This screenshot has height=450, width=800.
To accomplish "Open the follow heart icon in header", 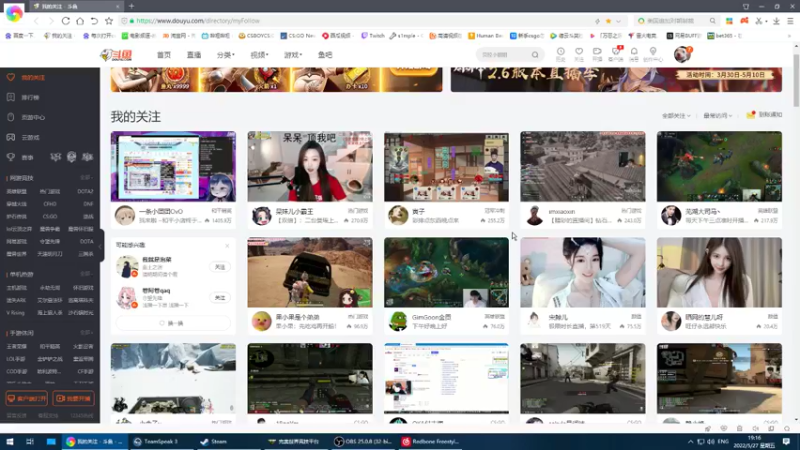I will pyautogui.click(x=579, y=54).
